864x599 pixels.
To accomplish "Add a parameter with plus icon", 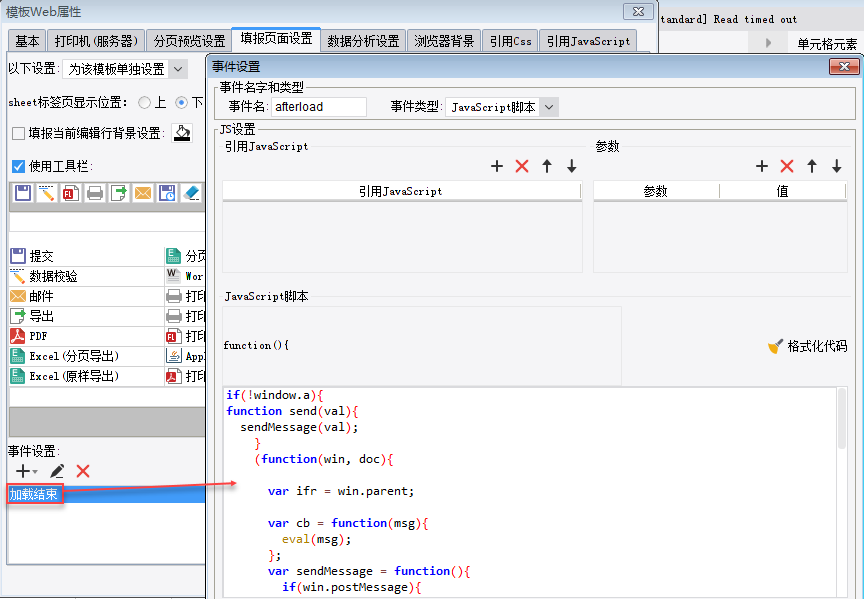I will (762, 166).
